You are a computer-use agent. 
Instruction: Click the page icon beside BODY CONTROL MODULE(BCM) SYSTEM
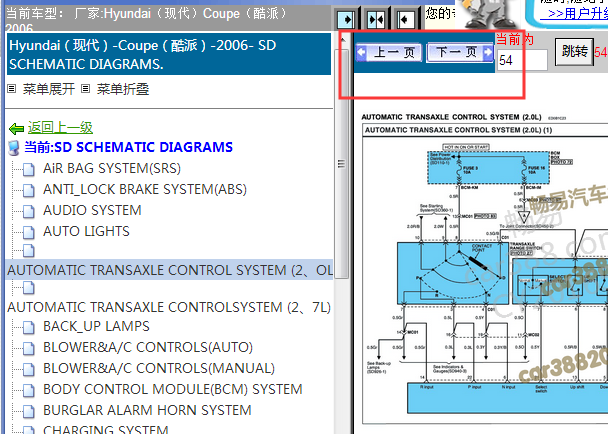coord(28,390)
